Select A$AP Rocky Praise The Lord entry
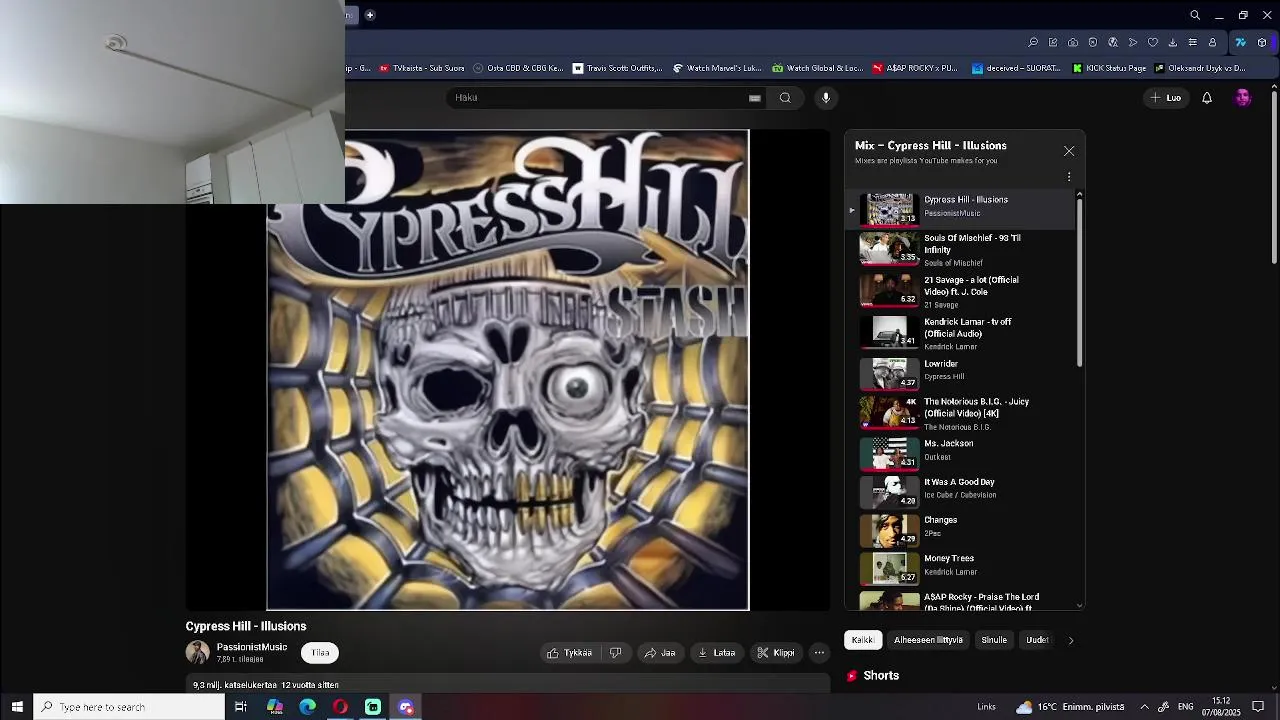The height and width of the screenshot is (720, 1280). tap(960, 600)
